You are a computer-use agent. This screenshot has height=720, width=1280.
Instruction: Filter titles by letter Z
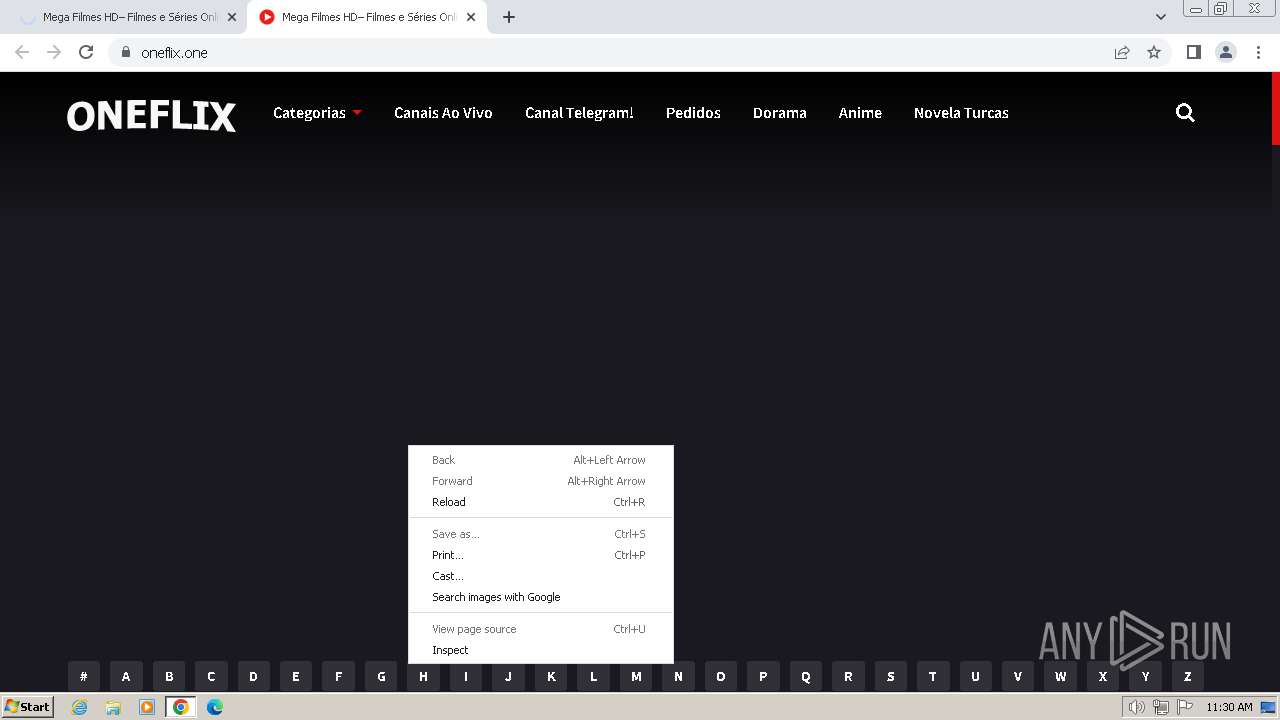click(1188, 676)
